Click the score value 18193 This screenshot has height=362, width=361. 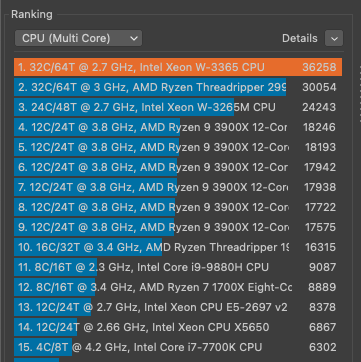coord(320,147)
